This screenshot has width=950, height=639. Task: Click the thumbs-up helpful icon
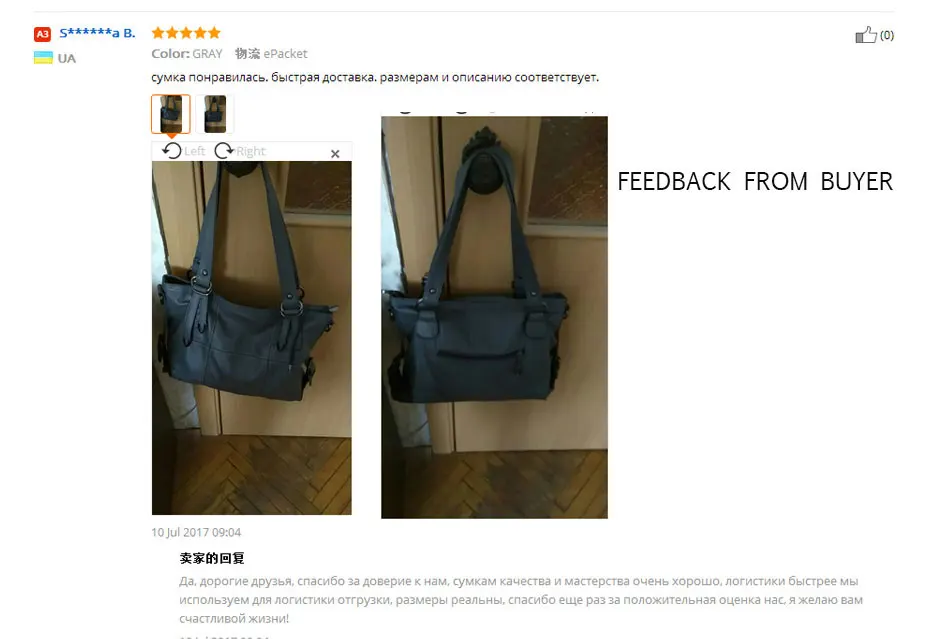[x=866, y=35]
